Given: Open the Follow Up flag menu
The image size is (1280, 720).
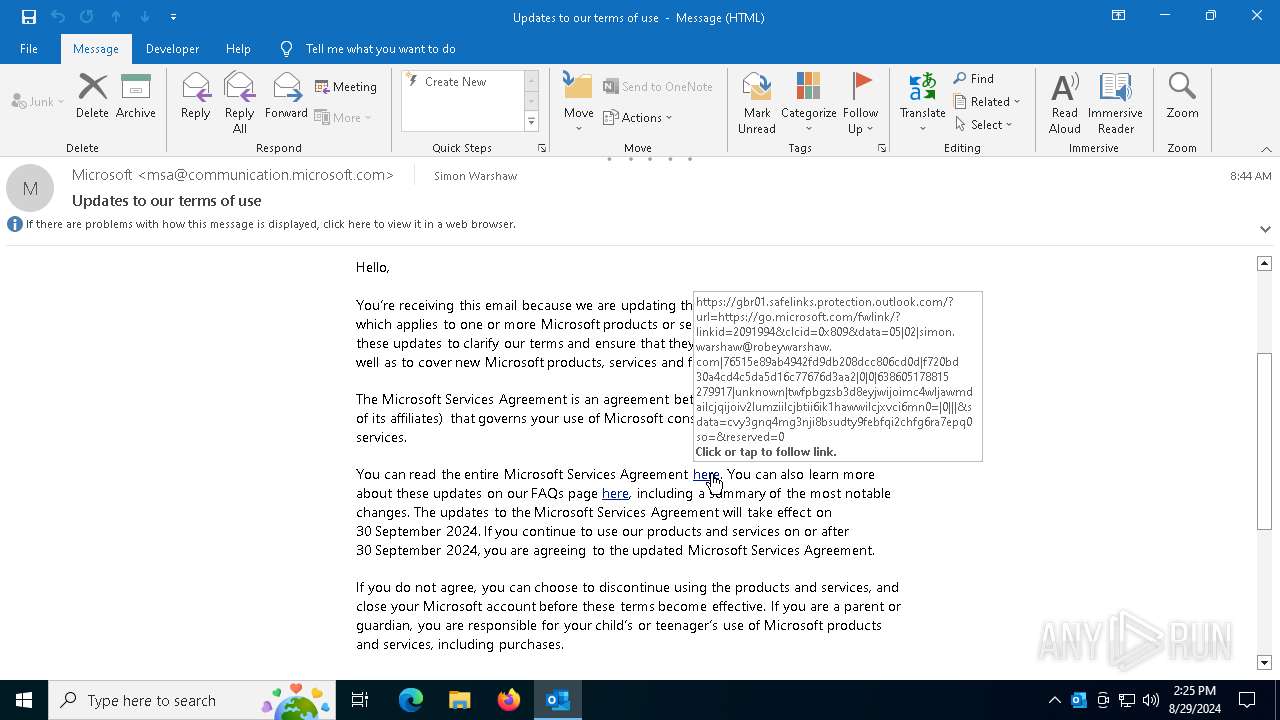Looking at the screenshot, I should pos(860,103).
